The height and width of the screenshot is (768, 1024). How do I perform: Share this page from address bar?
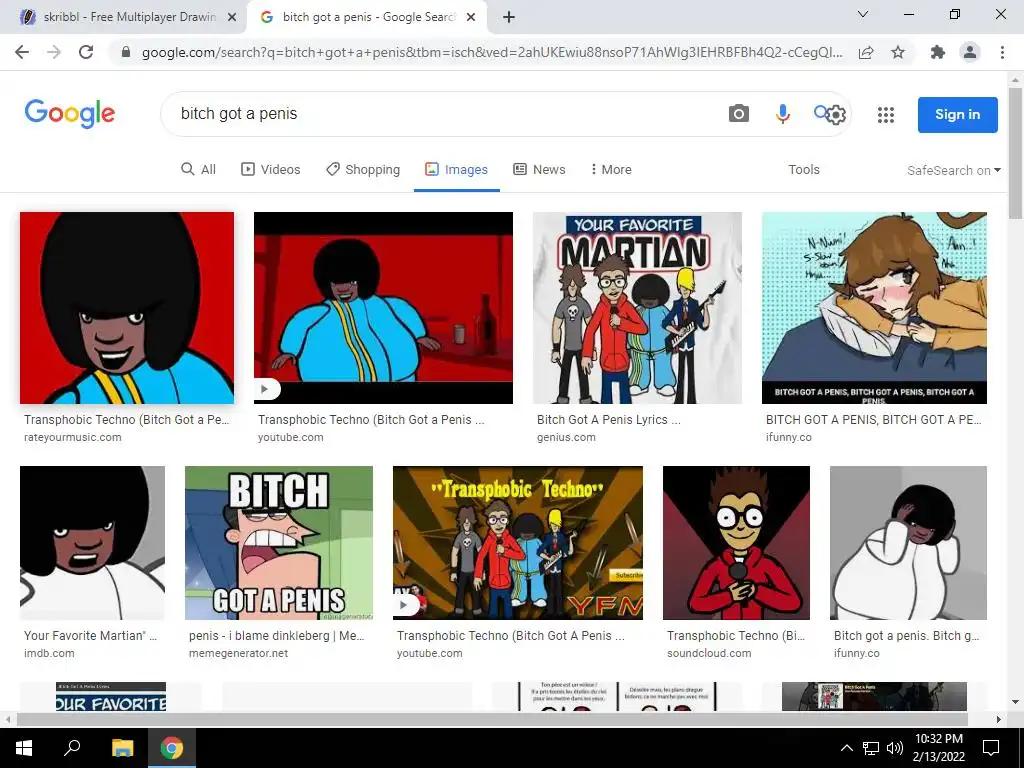866,52
